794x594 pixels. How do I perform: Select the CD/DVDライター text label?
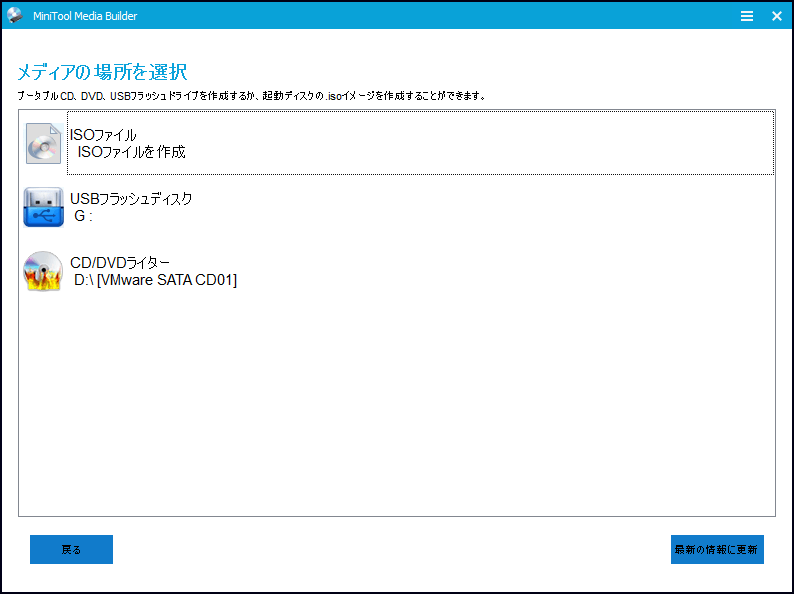coord(120,262)
